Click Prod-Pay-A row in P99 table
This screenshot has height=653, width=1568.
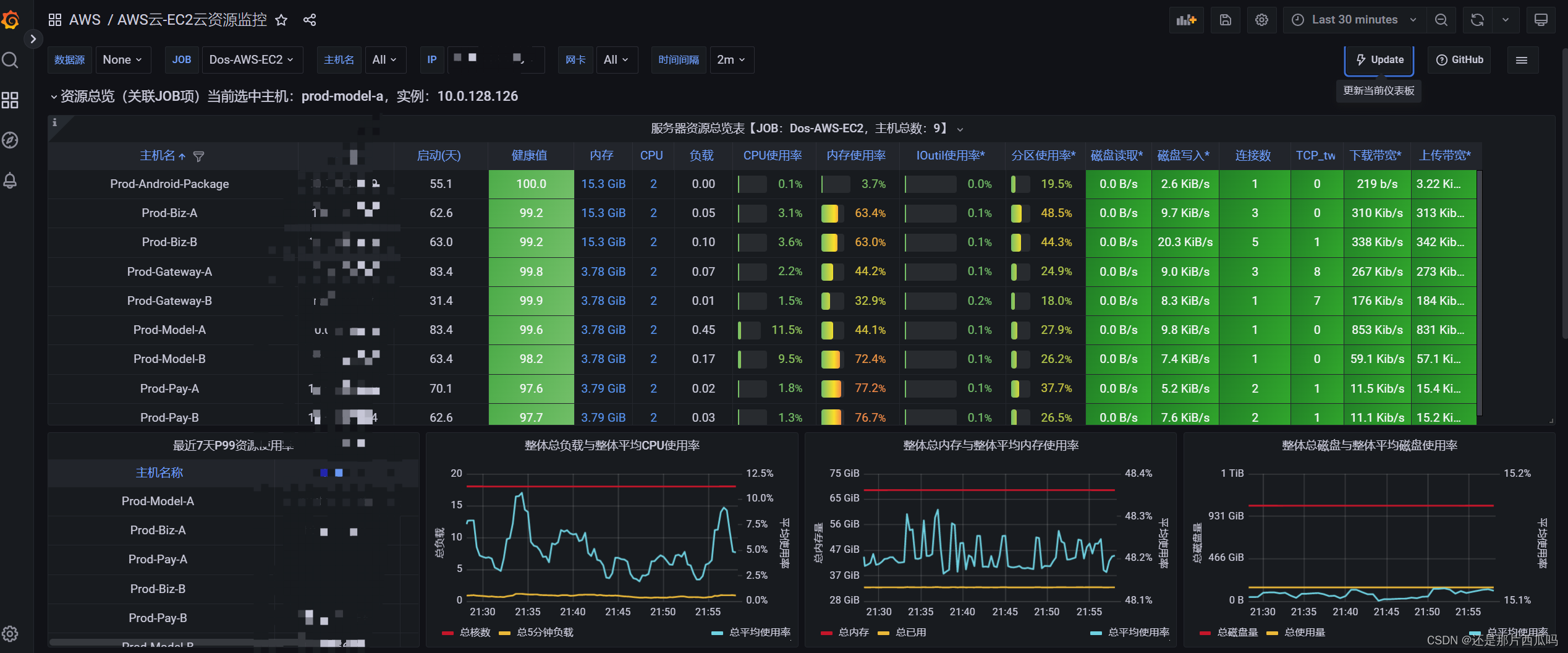[233, 560]
